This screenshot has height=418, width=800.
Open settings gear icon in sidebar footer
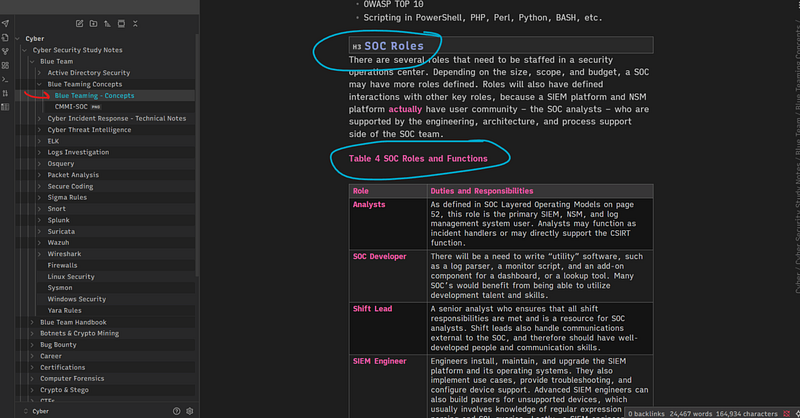click(190, 411)
